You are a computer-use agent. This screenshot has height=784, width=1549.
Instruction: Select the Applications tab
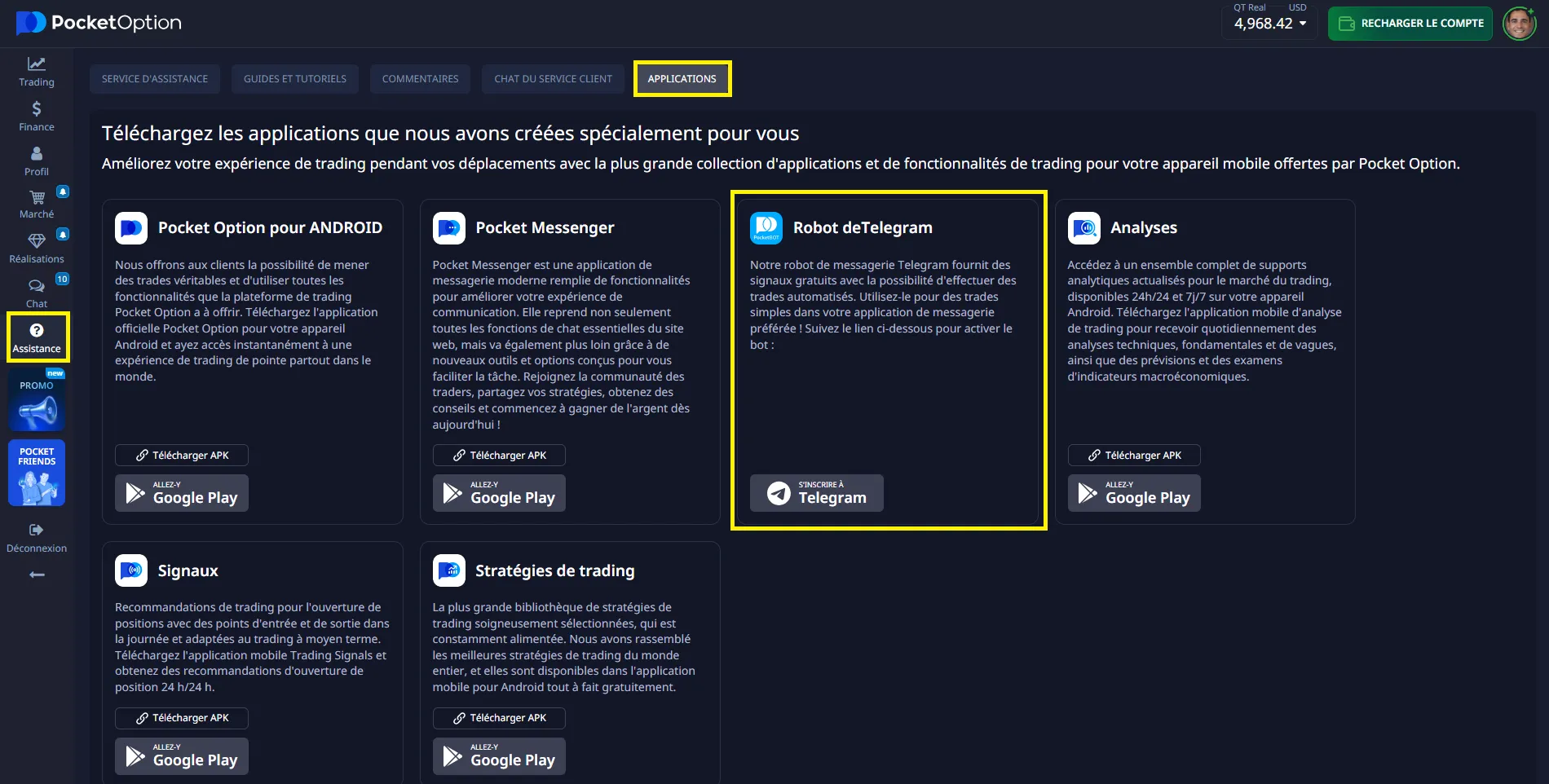pos(682,79)
